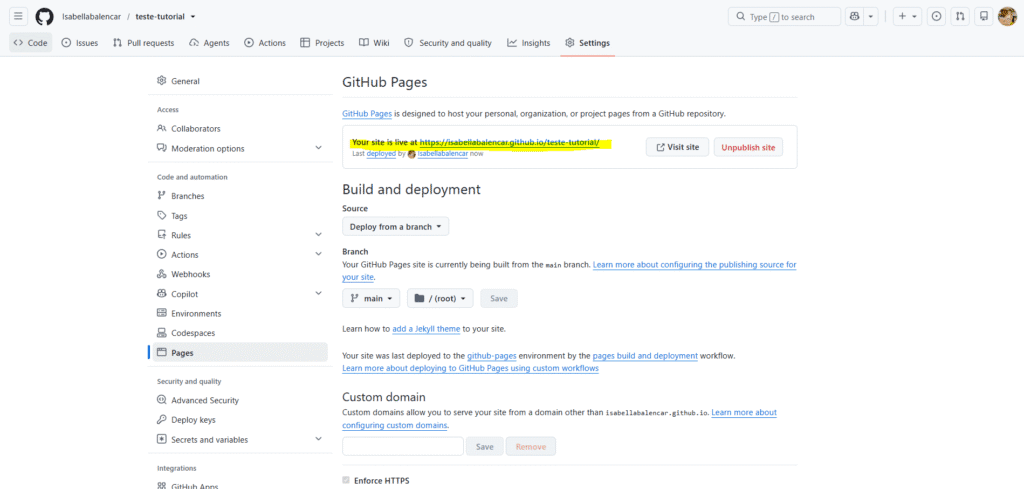Open the Insights tab
Viewport: 1024px width, 489px height.
(x=529, y=43)
